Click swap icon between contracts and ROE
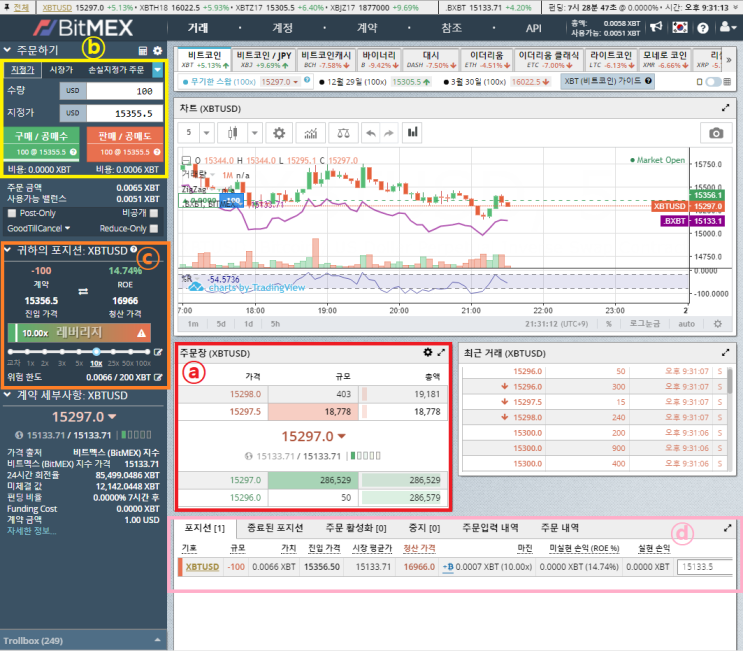Viewport: 743px width, 651px height. pyautogui.click(x=83, y=291)
